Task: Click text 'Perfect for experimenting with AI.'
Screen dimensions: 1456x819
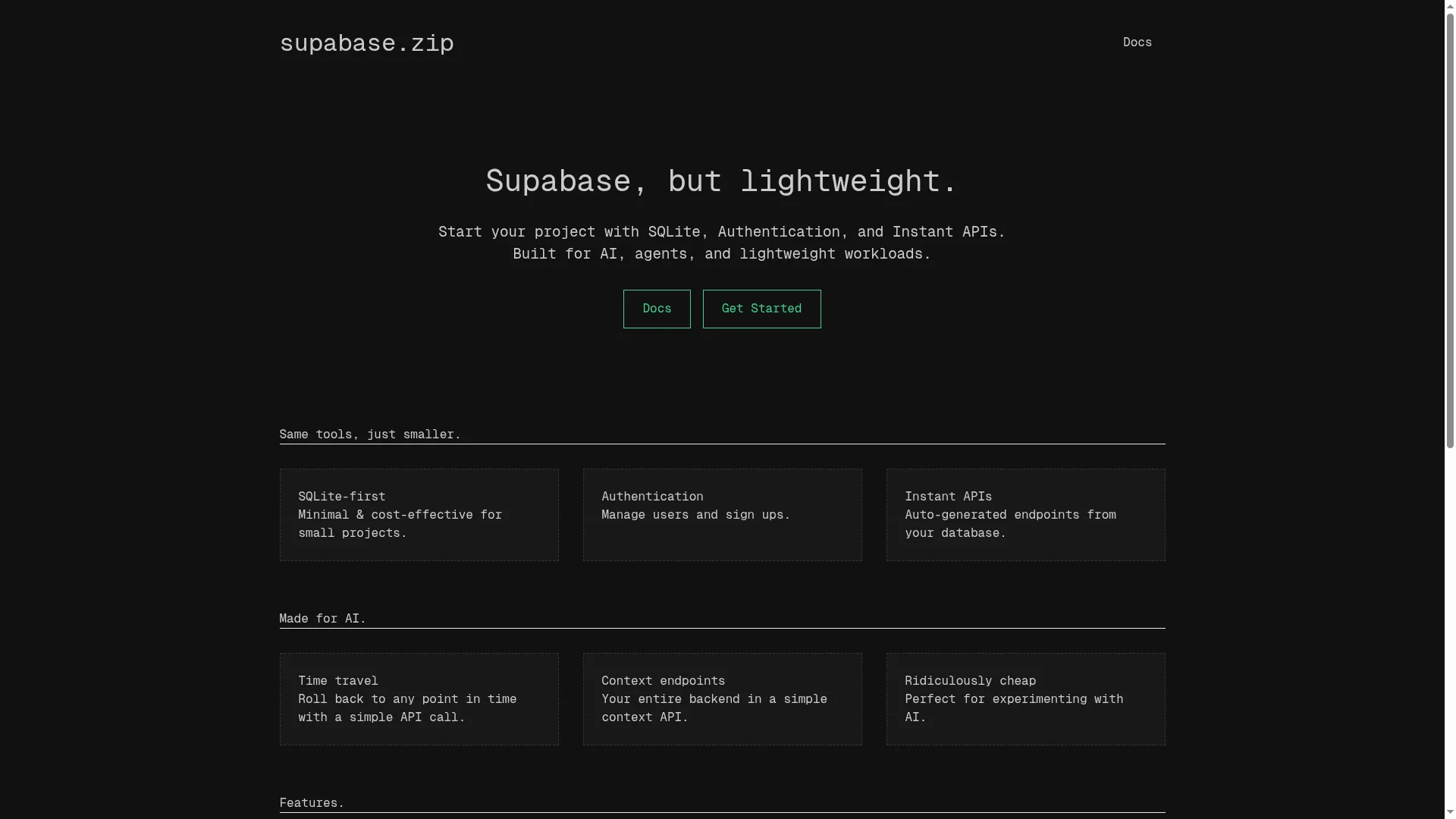Action: (1014, 708)
